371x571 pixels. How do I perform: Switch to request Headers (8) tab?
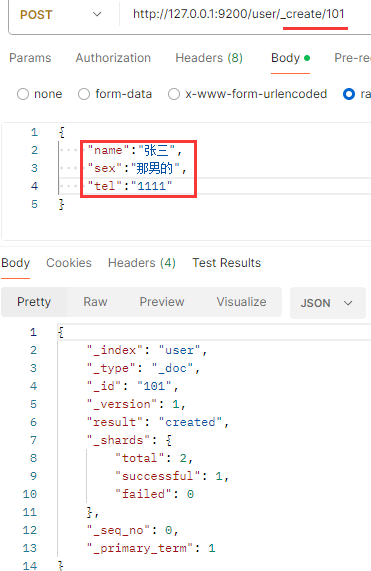click(209, 58)
